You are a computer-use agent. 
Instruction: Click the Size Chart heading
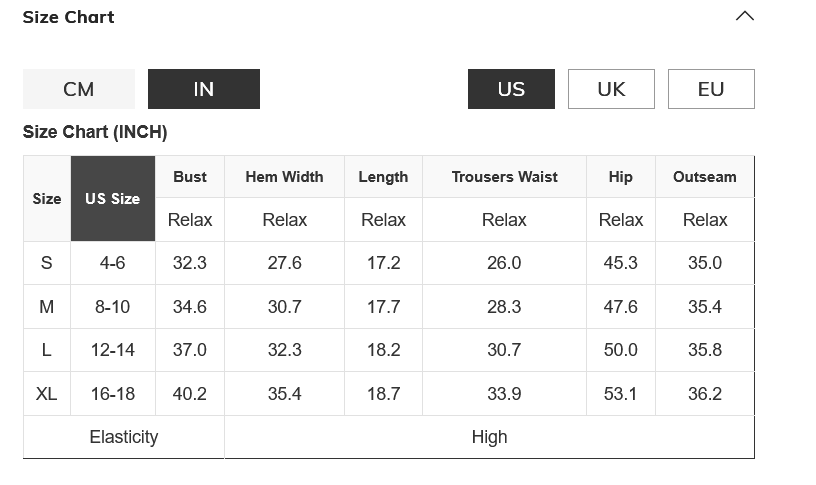click(x=68, y=17)
